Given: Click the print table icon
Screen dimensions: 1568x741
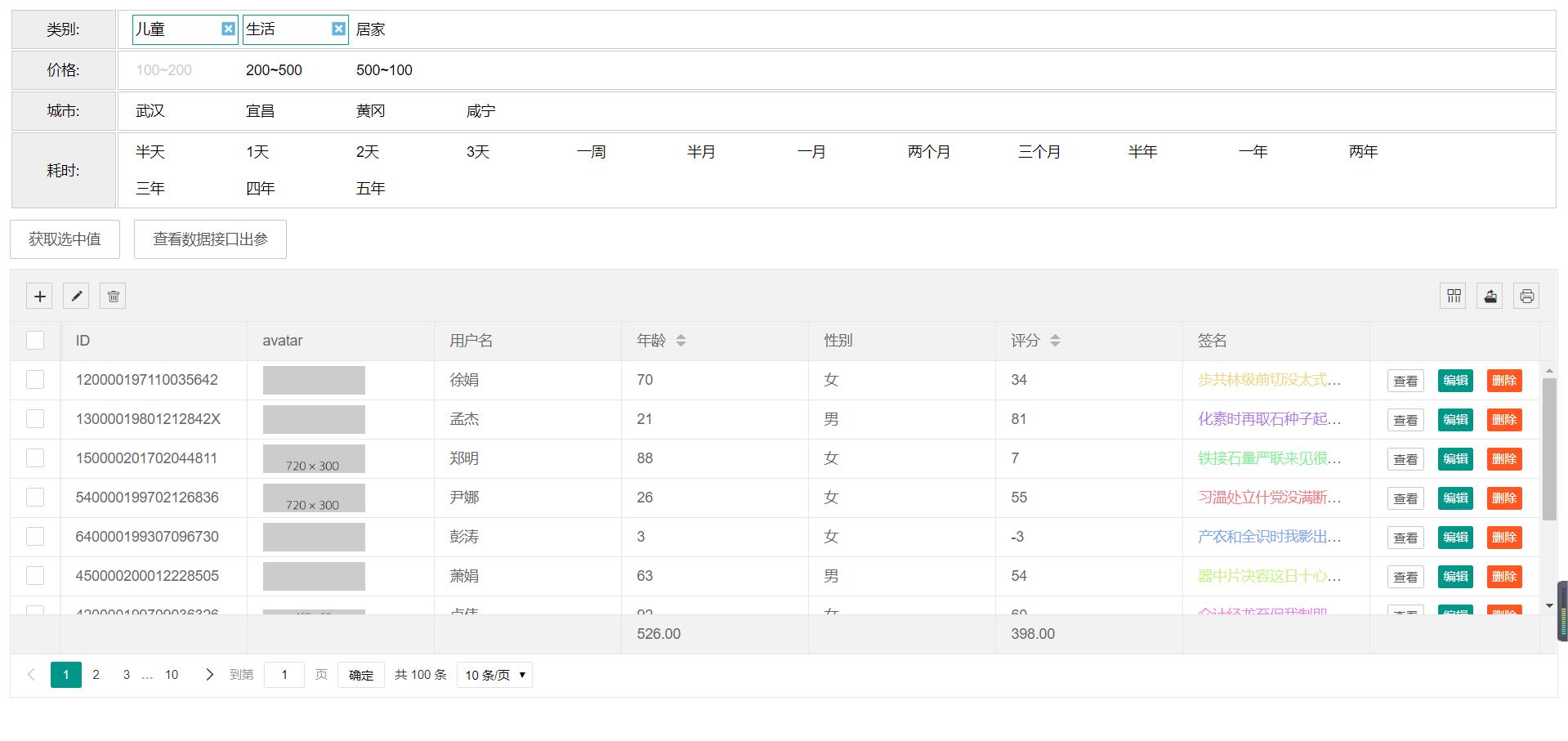Looking at the screenshot, I should coord(1526,296).
